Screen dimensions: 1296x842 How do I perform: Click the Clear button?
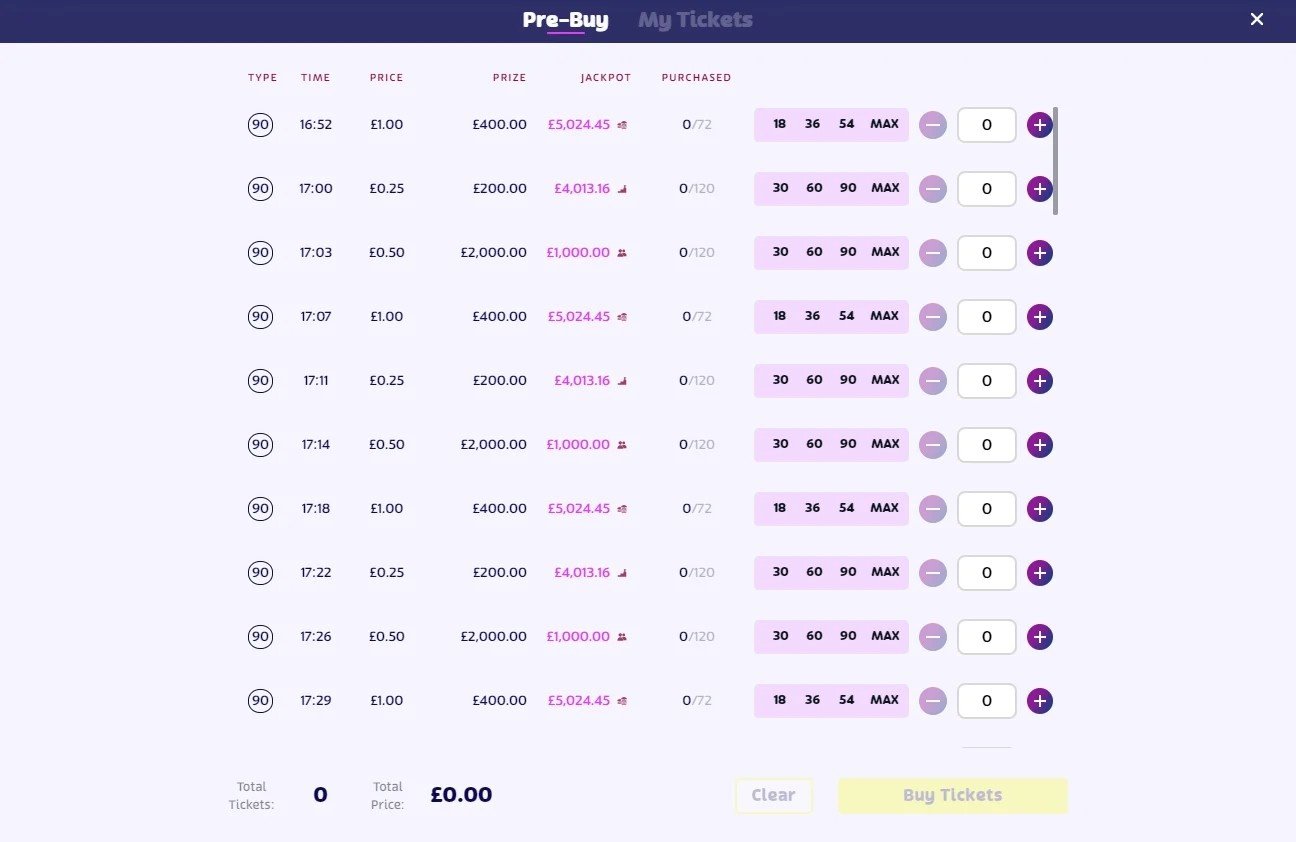click(x=773, y=795)
